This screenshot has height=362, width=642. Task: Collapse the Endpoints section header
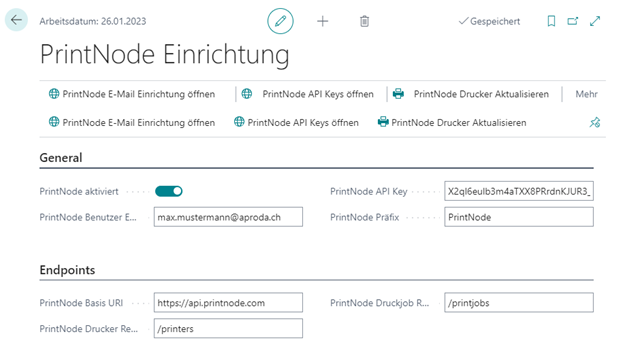(67, 270)
